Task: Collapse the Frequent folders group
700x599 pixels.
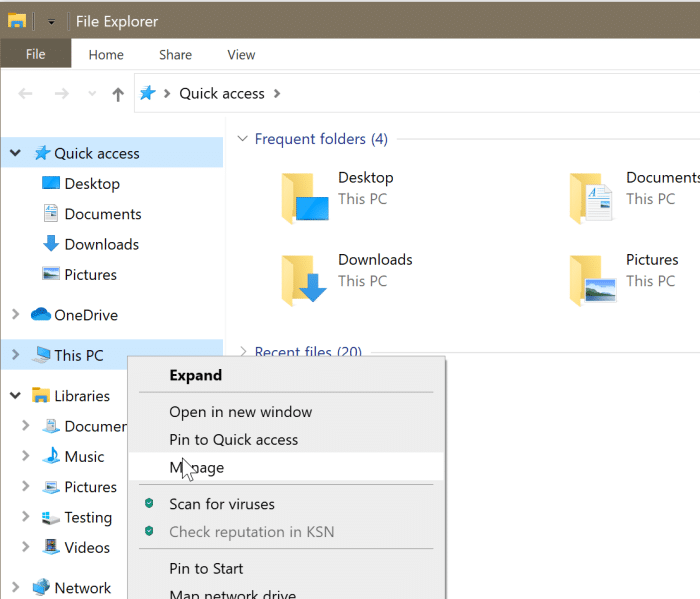Action: click(x=242, y=138)
